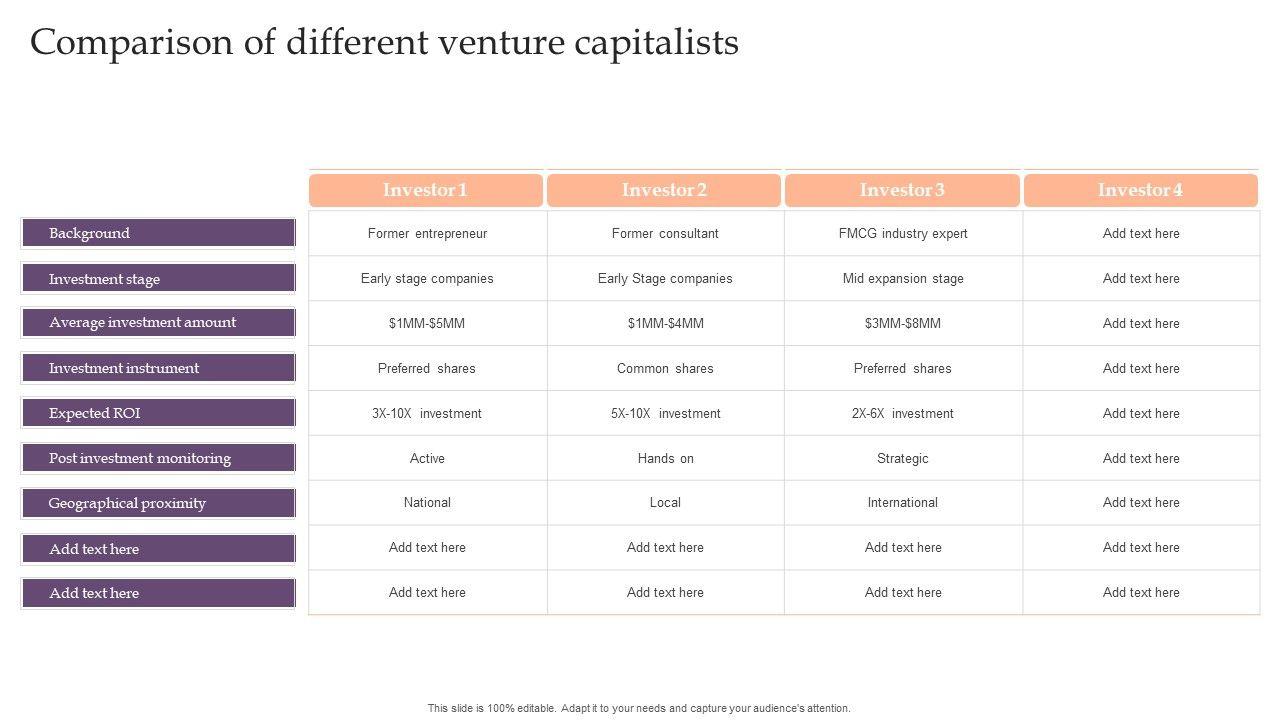Select the $1MM-$4MM amount cell
The image size is (1280, 720).
665,324
